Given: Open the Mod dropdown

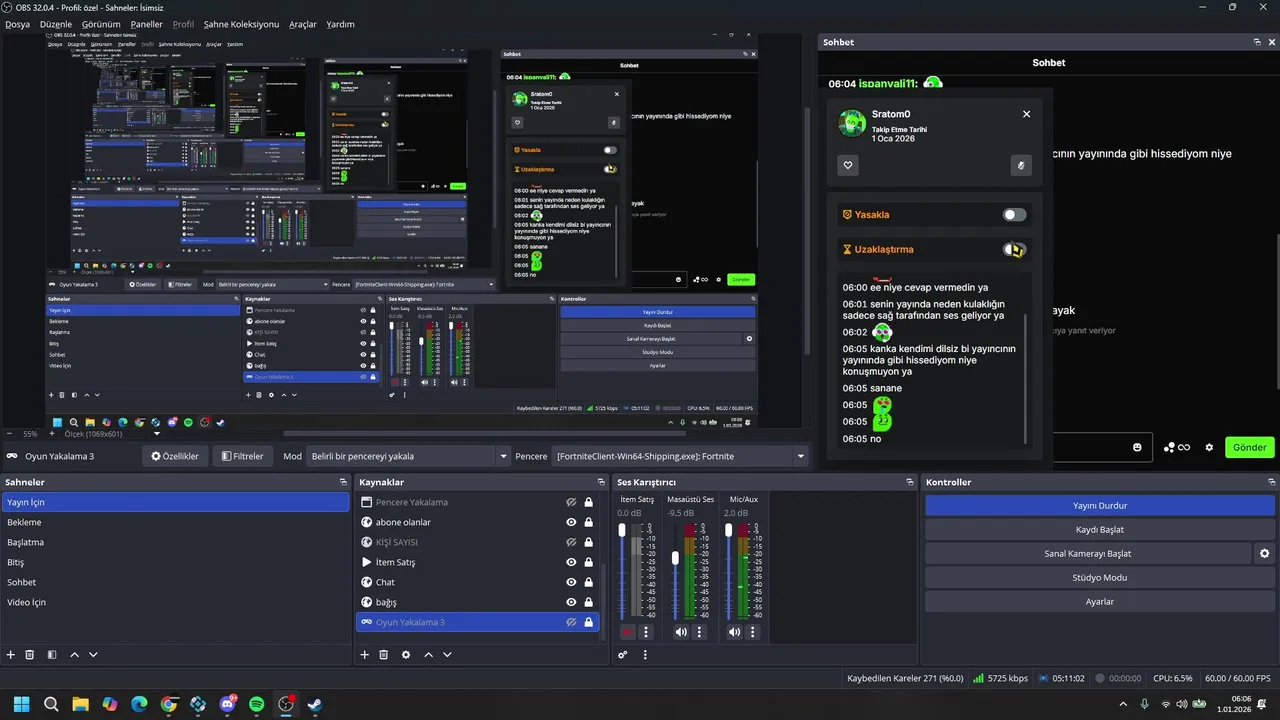Looking at the screenshot, I should (x=409, y=456).
